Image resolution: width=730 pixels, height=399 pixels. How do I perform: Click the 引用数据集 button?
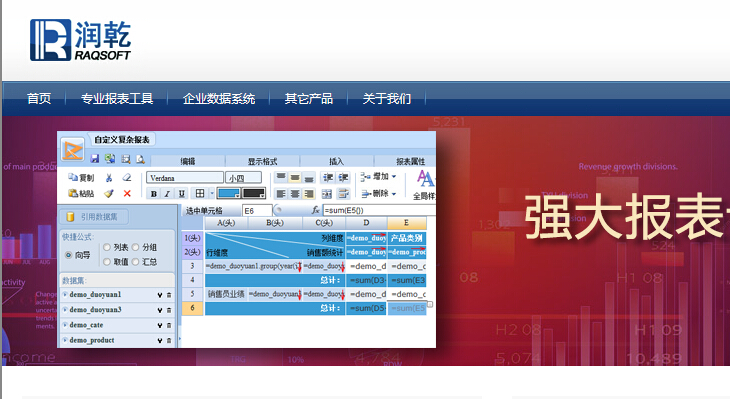(94, 216)
